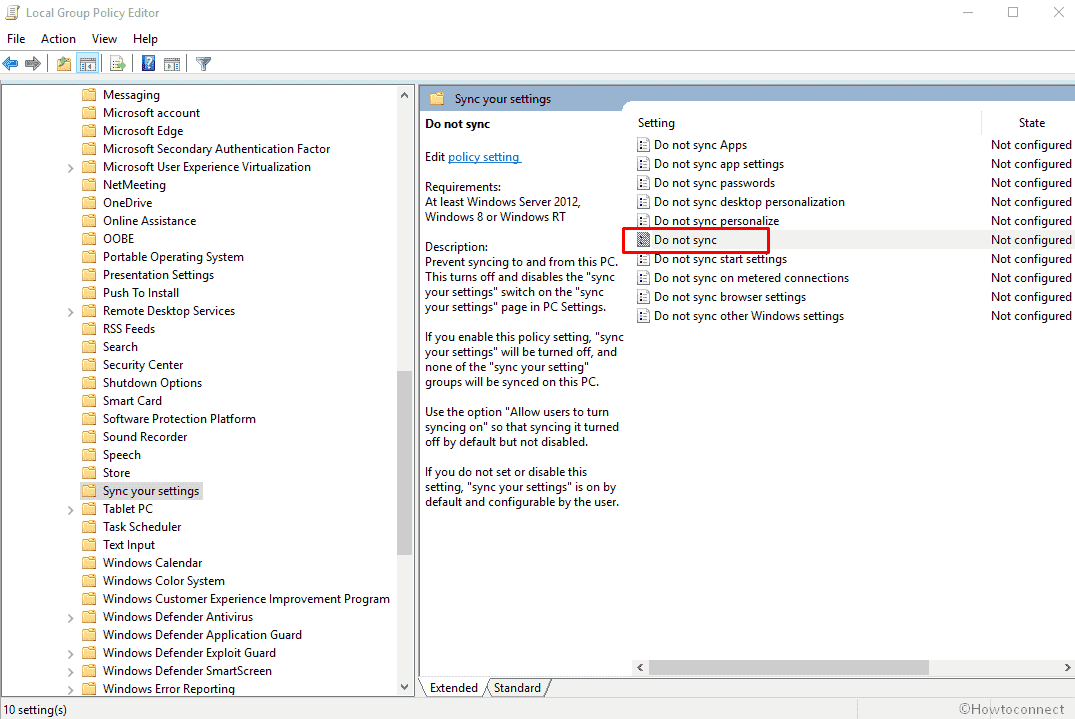
Task: Toggle the Show/Hide Console Tree icon
Action: coord(88,63)
